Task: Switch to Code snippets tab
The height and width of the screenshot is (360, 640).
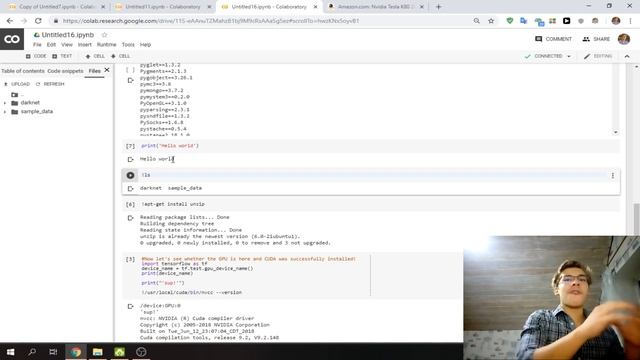Action: pos(65,71)
